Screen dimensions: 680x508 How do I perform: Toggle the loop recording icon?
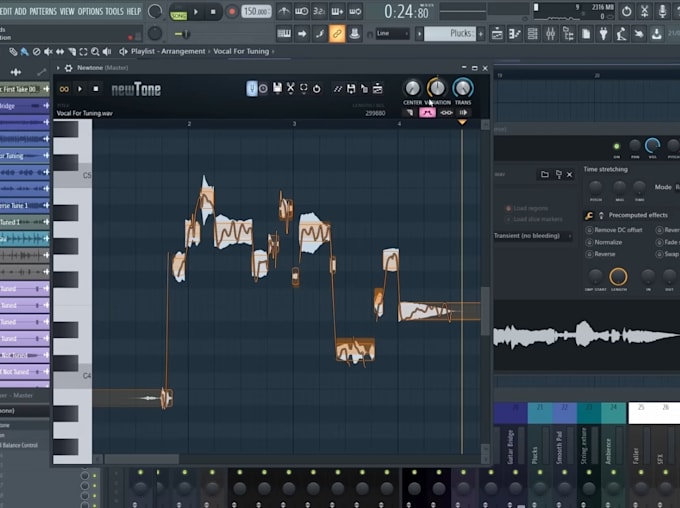pyautogui.click(x=355, y=12)
